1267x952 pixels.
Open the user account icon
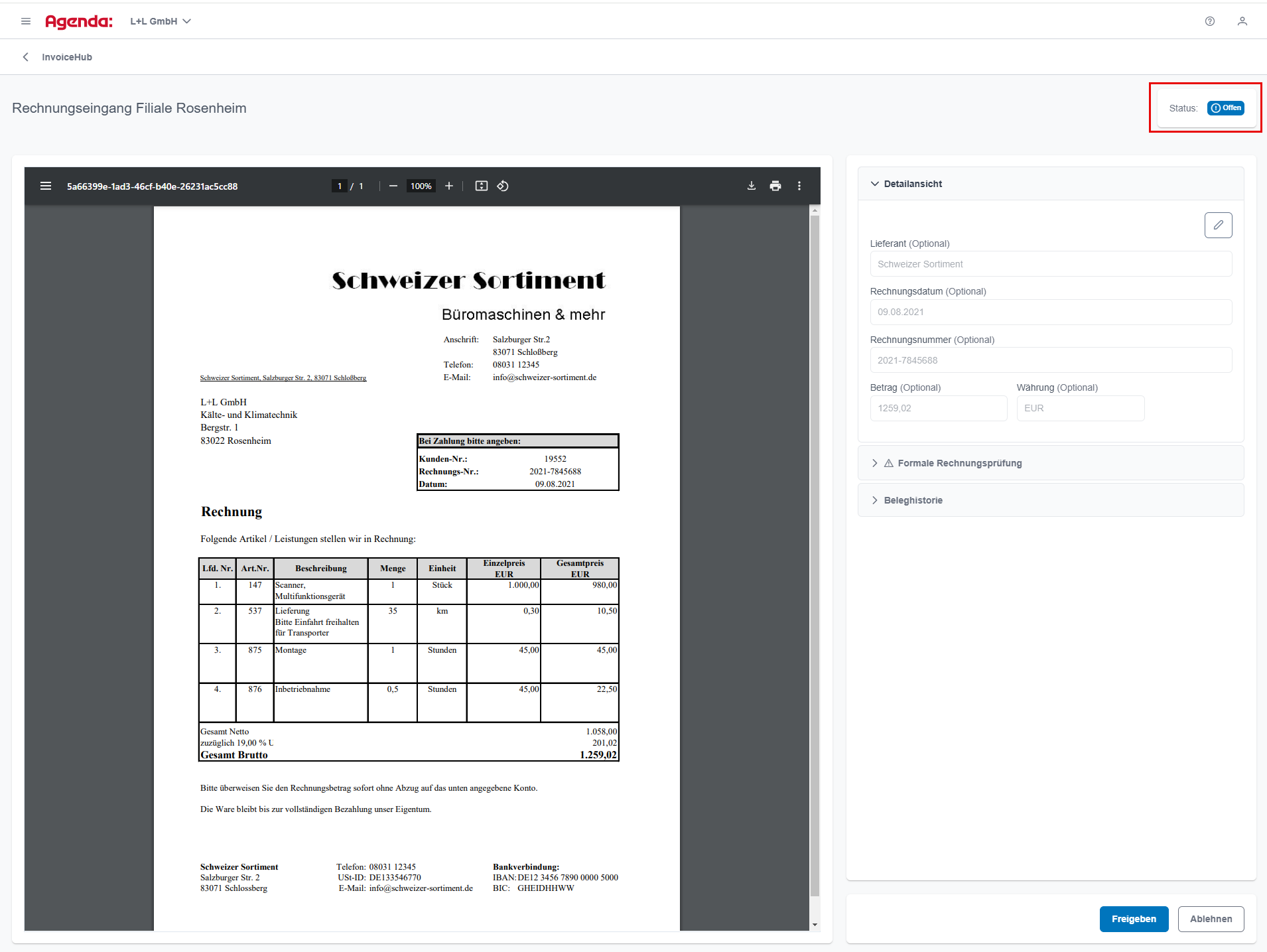pyautogui.click(x=1242, y=21)
